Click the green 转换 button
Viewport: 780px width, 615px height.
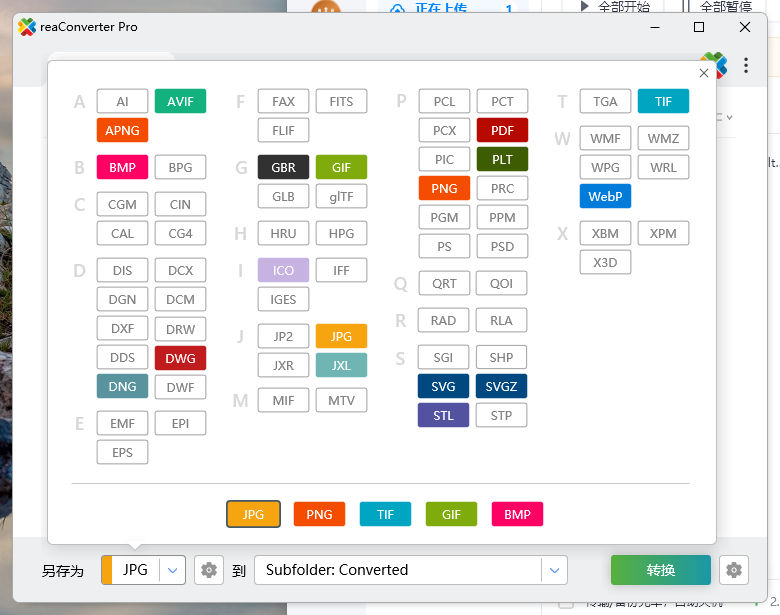pos(660,570)
